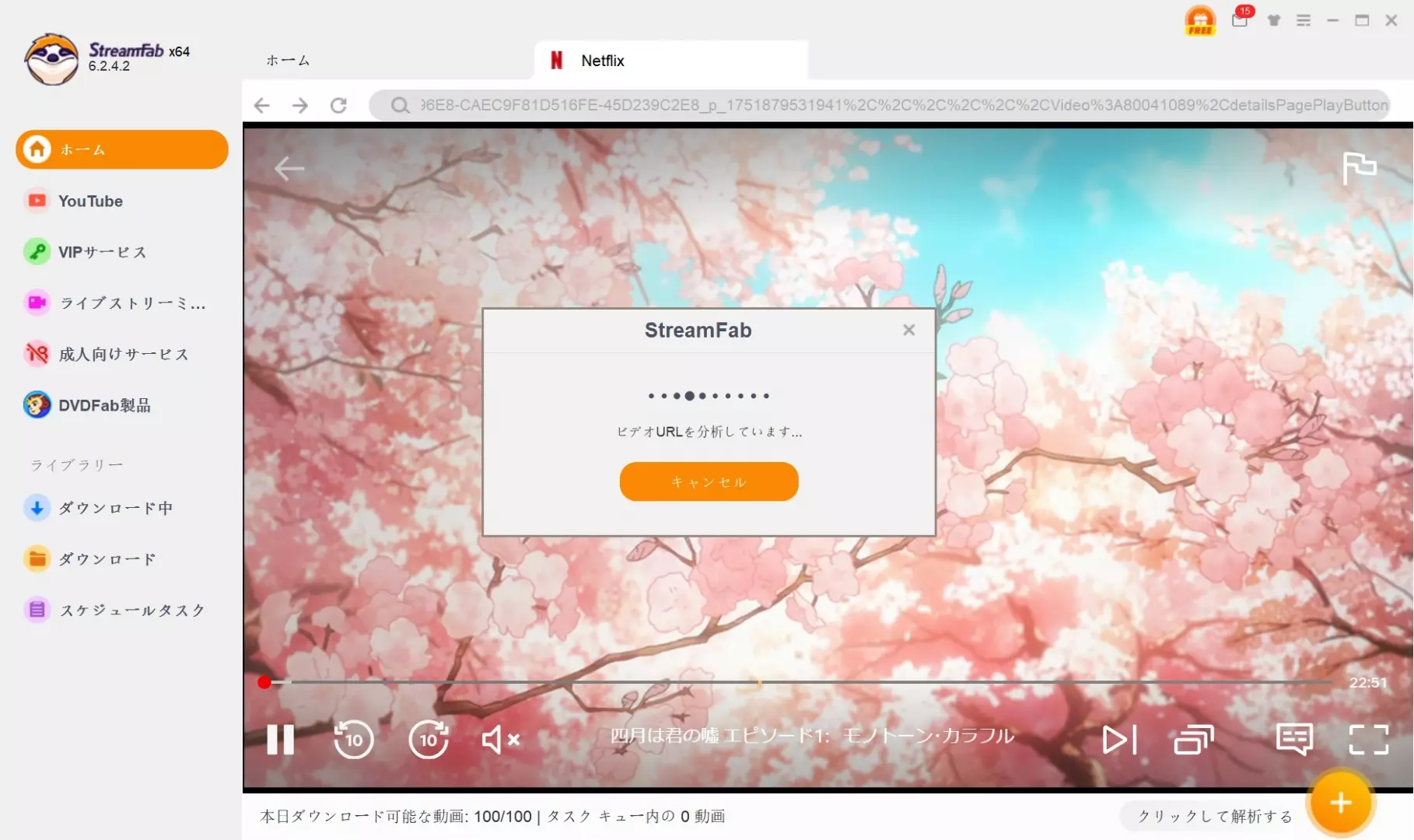This screenshot has width=1414, height=840.
Task: Unmute the player volume
Action: click(x=500, y=739)
